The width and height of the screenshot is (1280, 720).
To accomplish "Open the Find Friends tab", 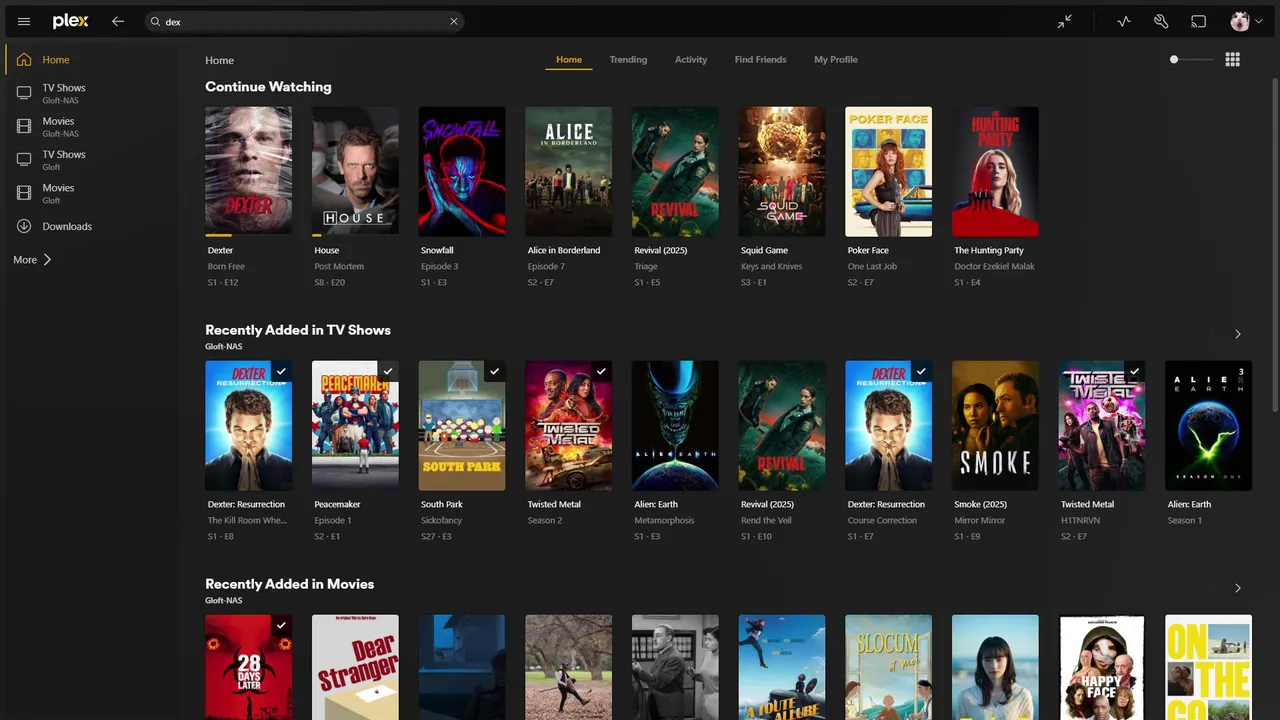I will (760, 60).
